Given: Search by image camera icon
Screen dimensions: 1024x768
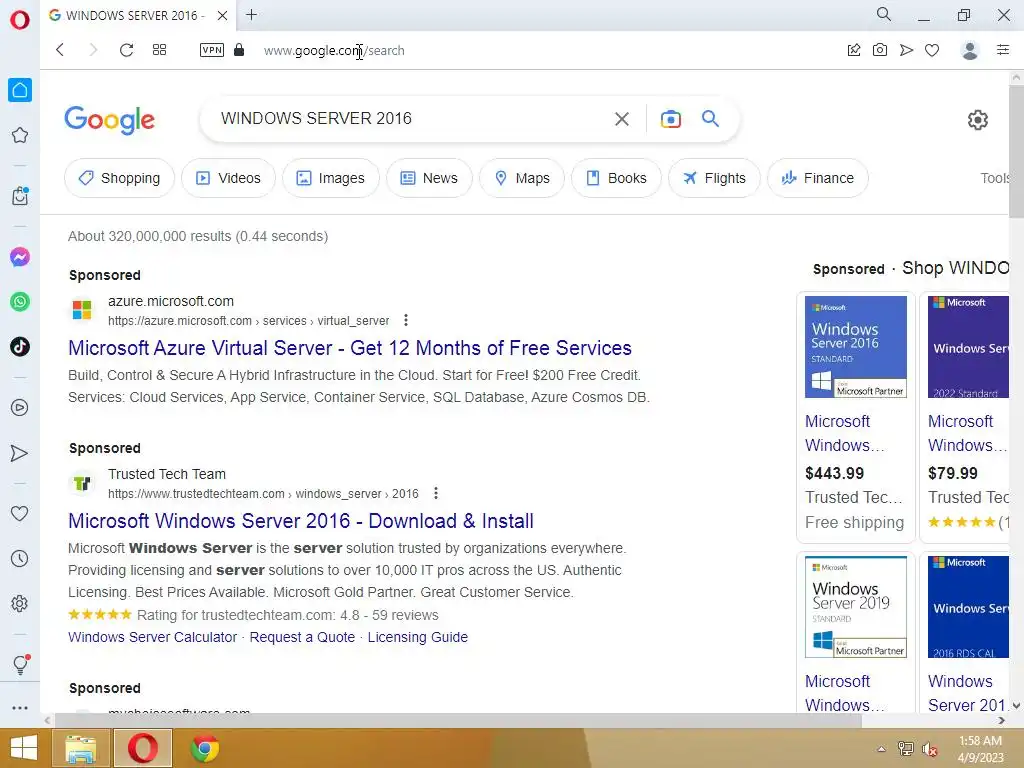Looking at the screenshot, I should coord(671,119).
